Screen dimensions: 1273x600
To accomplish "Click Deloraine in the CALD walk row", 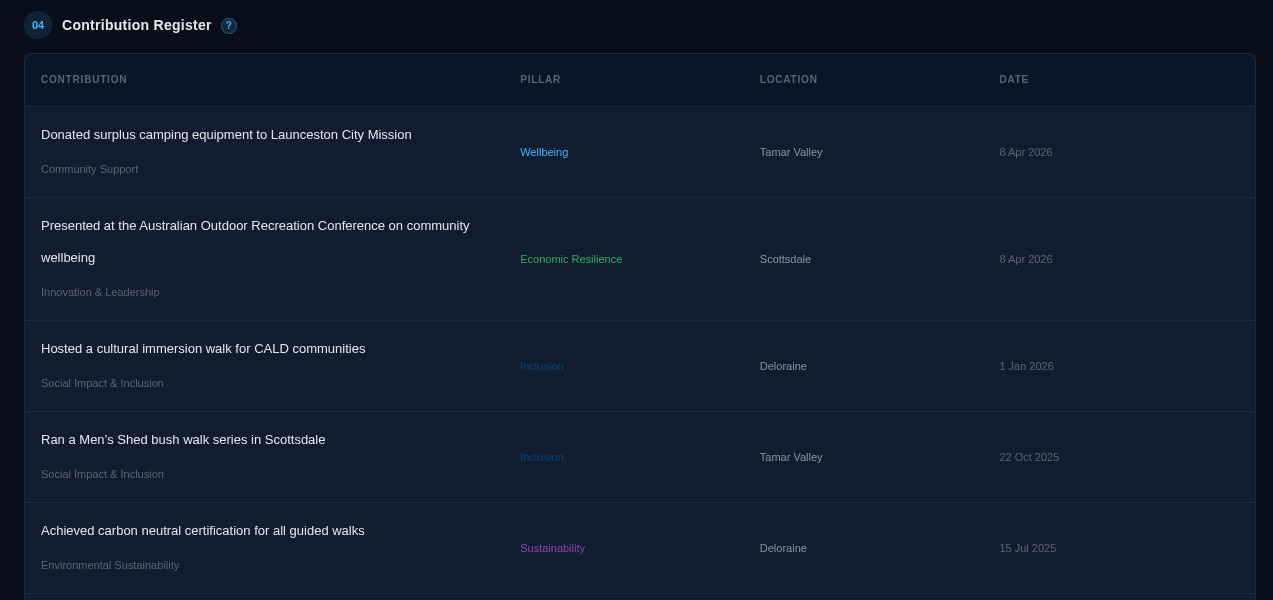I will [x=783, y=366].
